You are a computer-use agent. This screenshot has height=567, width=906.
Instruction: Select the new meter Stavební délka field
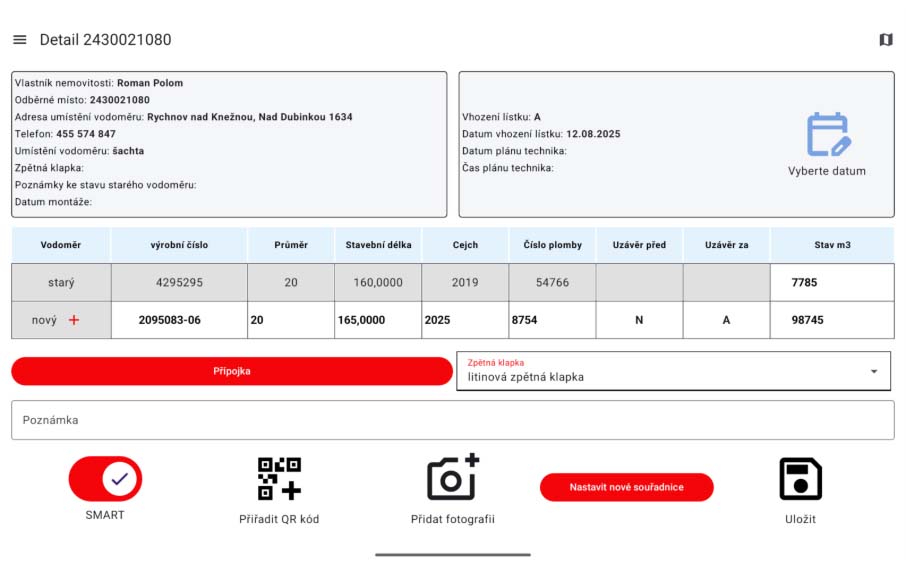pyautogui.click(x=377, y=320)
